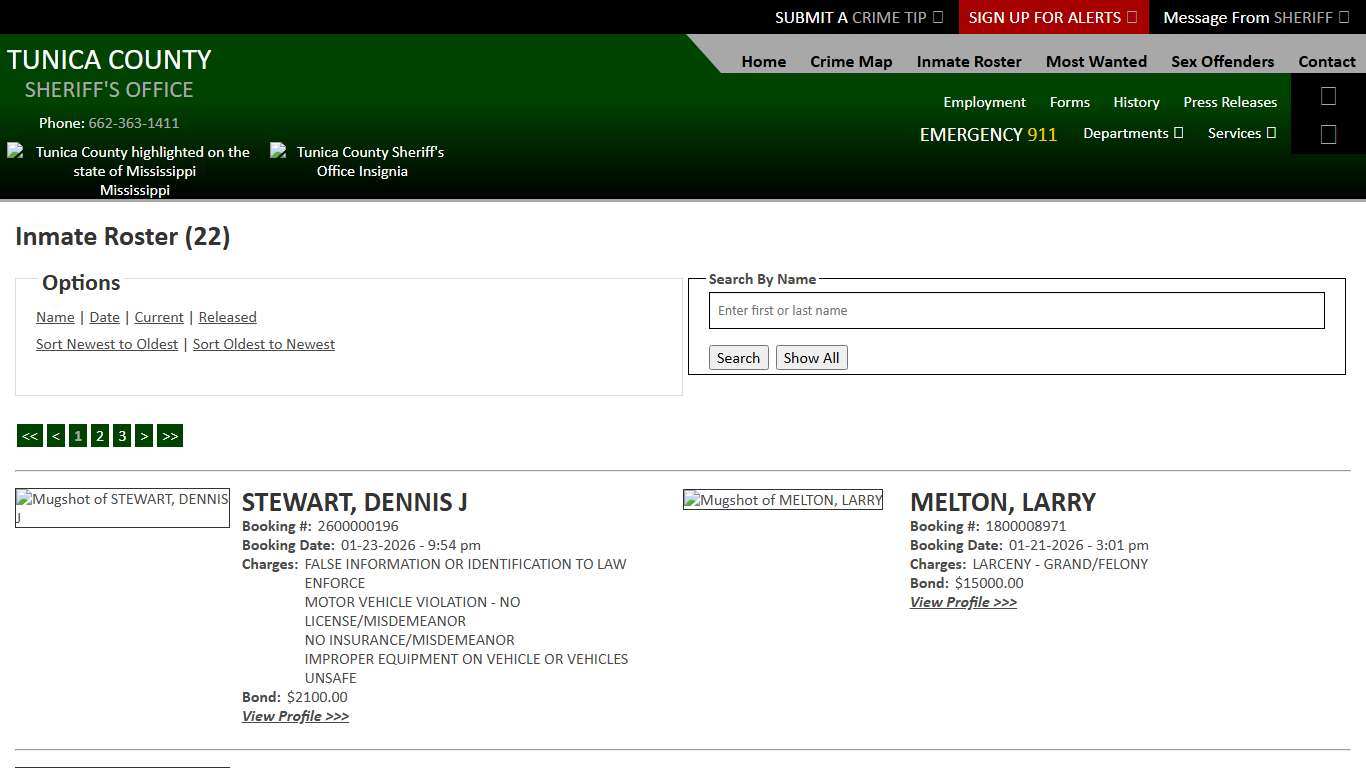Expand the Departments dropdown menu
1366x768 pixels.
[x=1132, y=133]
